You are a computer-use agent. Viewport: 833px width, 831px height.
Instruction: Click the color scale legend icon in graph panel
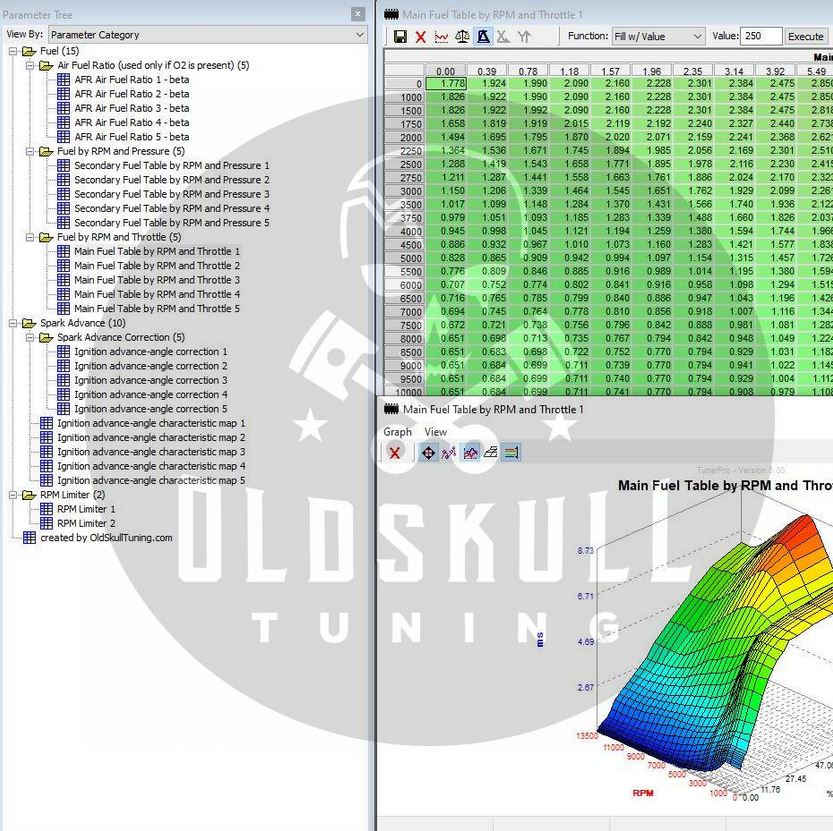pos(513,452)
